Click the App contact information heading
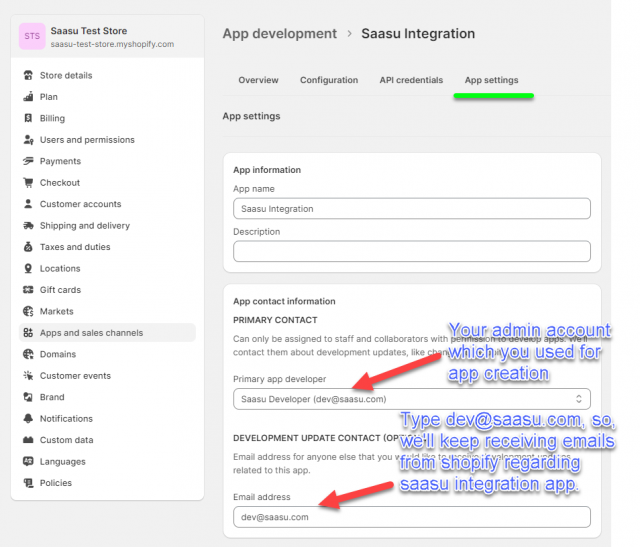This screenshot has height=547, width=640. coord(284,301)
